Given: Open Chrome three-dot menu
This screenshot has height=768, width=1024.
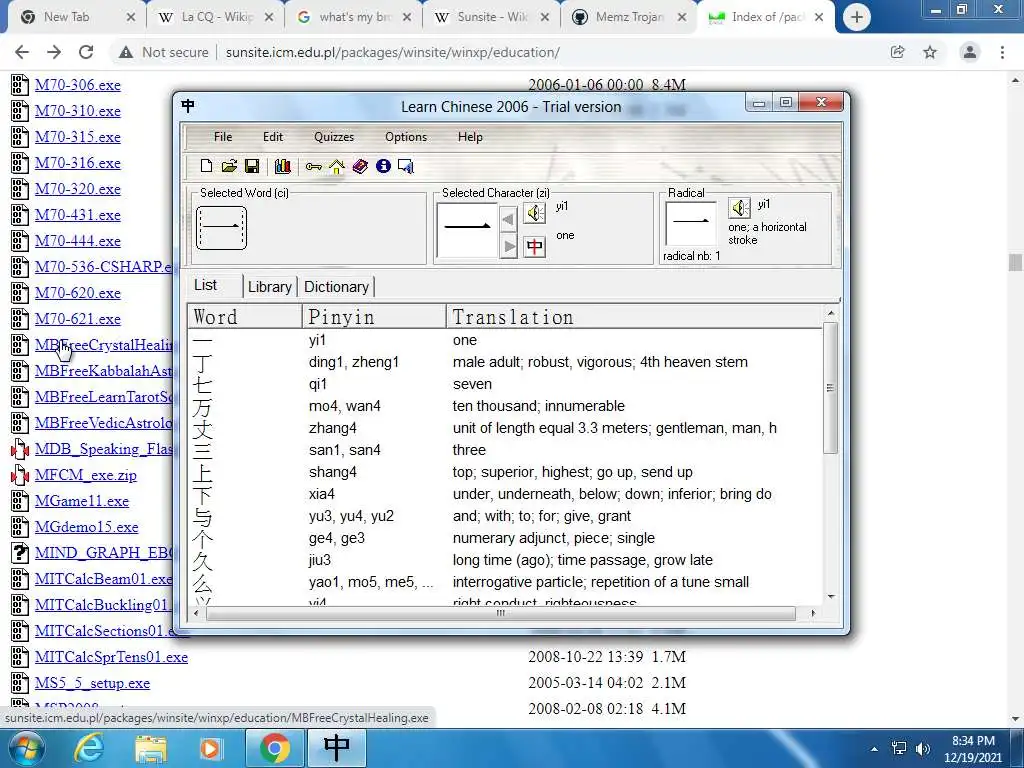Looking at the screenshot, I should (1002, 52).
